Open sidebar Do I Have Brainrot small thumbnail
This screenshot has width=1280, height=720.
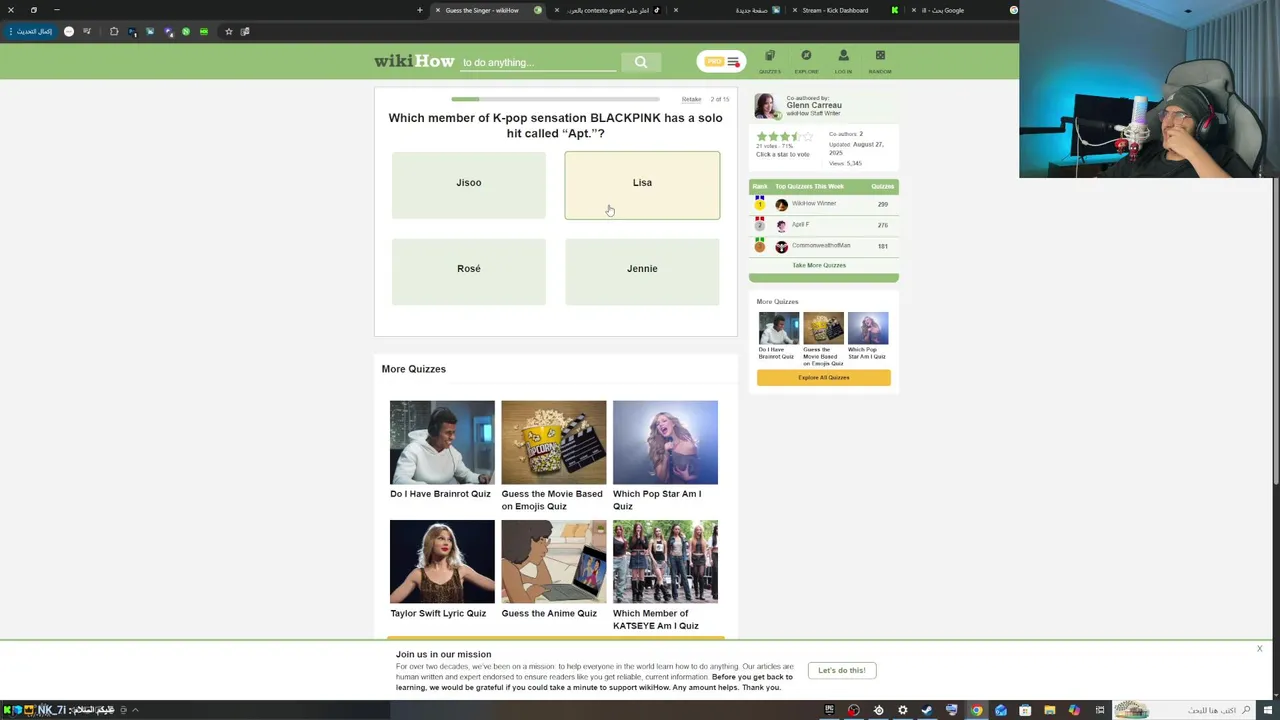[778, 328]
